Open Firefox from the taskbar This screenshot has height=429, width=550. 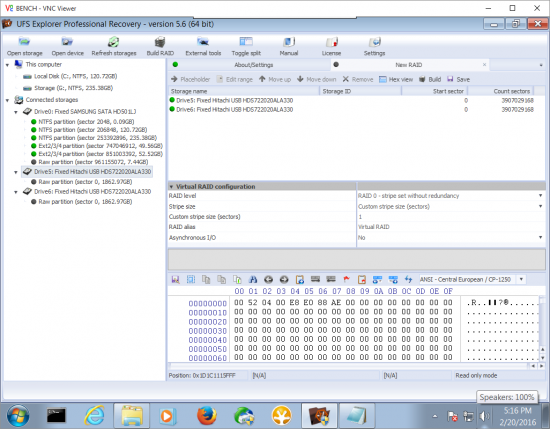(x=207, y=416)
